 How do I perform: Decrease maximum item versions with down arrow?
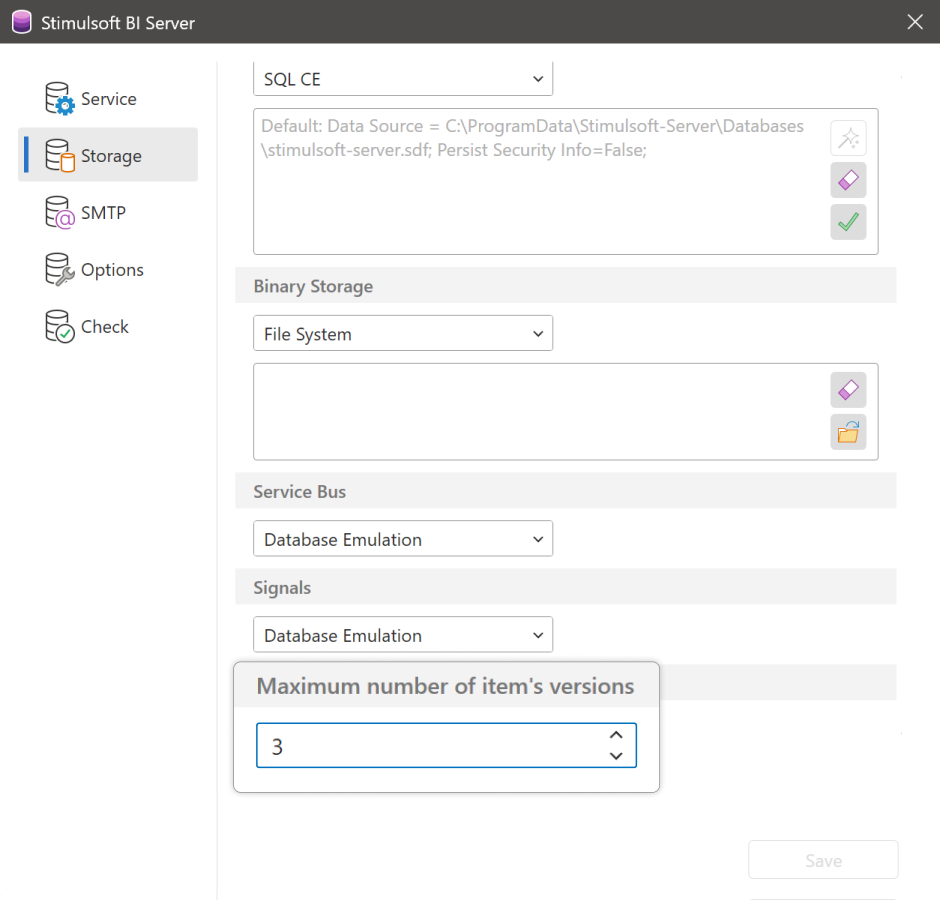[x=616, y=756]
